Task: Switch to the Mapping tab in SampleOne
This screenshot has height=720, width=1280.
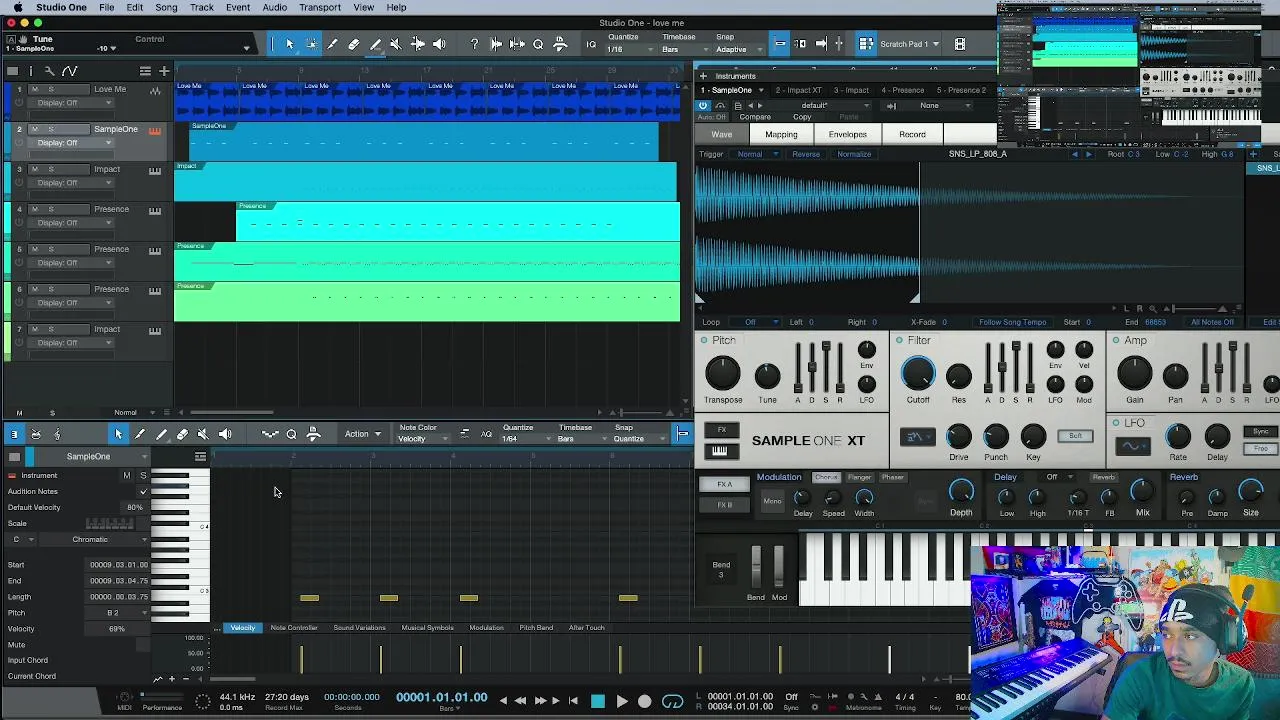Action: point(781,135)
